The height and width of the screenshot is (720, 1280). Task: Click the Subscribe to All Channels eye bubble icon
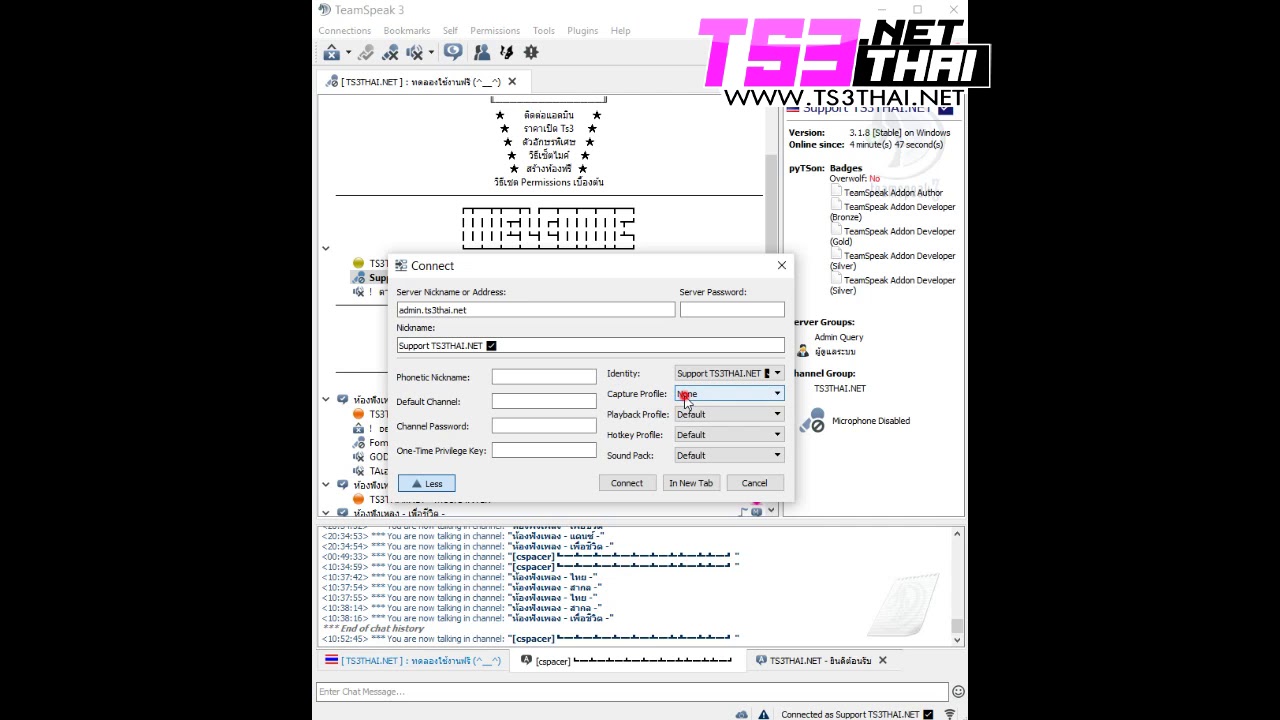coord(453,52)
